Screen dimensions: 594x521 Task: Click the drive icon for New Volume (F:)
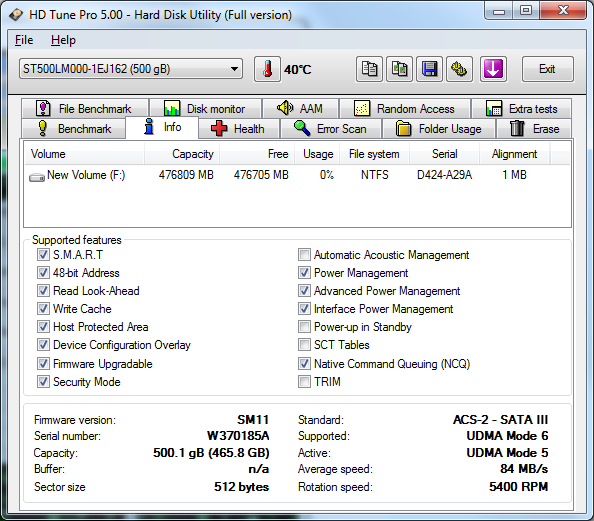coord(37,177)
